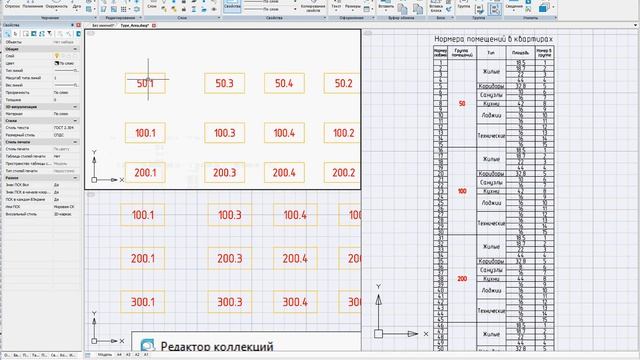Select the 50.3 room label in top viewport
The image size is (640, 360).
pos(224,83)
